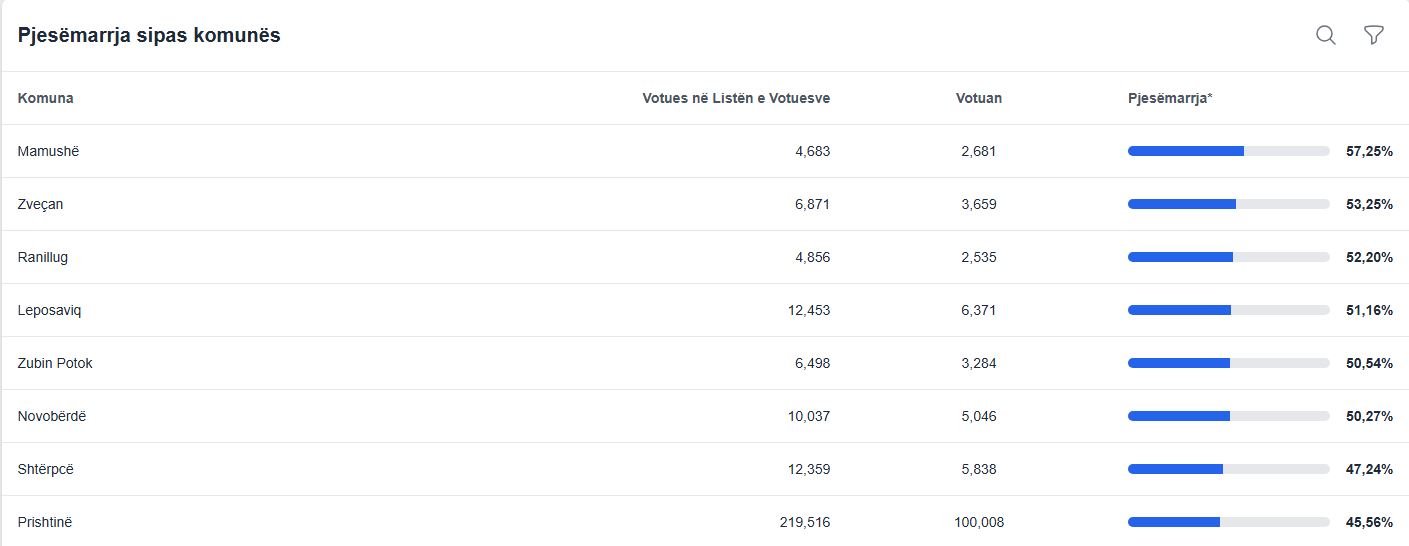Image resolution: width=1409 pixels, height=546 pixels.
Task: Select the Leposaviq row name
Action: 49,310
